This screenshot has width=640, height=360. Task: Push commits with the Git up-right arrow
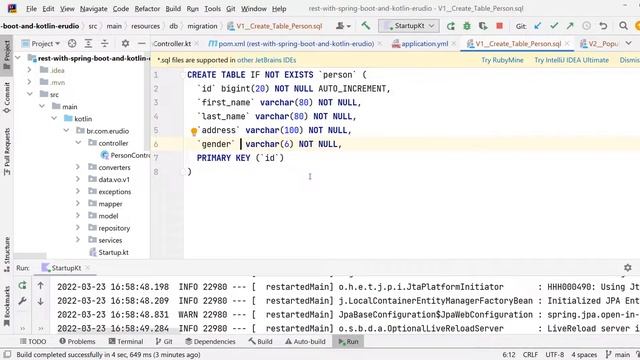[x=570, y=26]
